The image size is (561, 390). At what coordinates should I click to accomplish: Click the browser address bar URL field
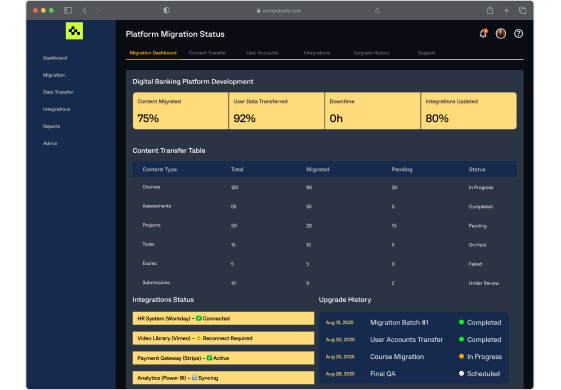[279, 11]
